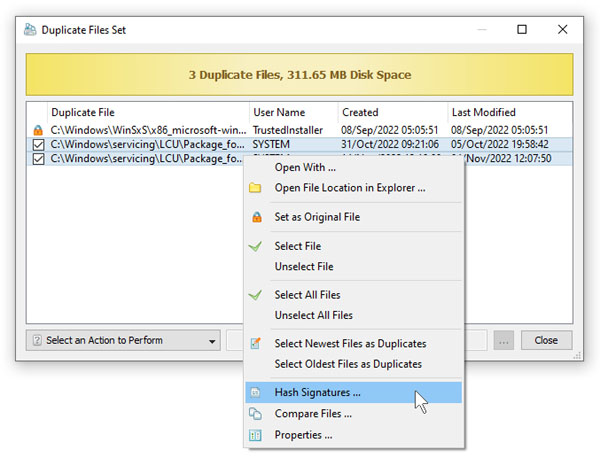Click the Compare Files menu icon
The width and height of the screenshot is (600, 458).
click(255, 414)
